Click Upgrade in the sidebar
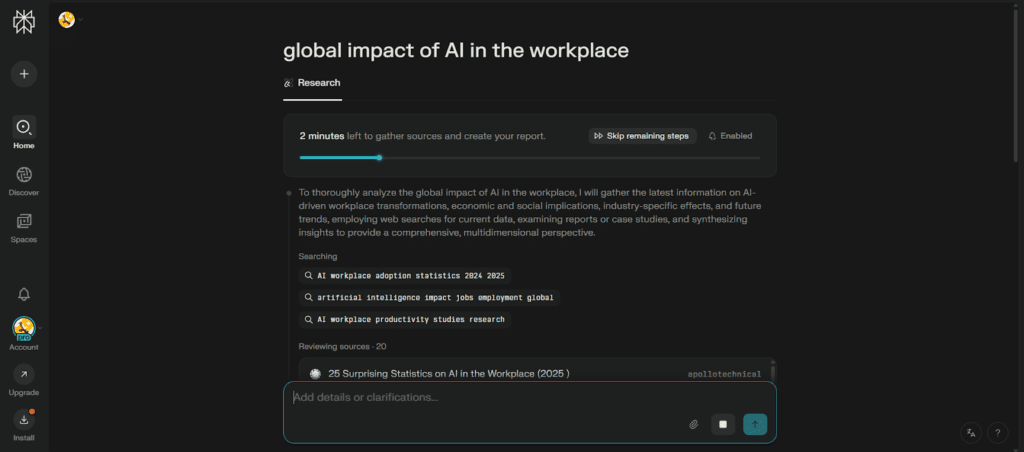Screen dimensions: 1024x452 pos(24,374)
